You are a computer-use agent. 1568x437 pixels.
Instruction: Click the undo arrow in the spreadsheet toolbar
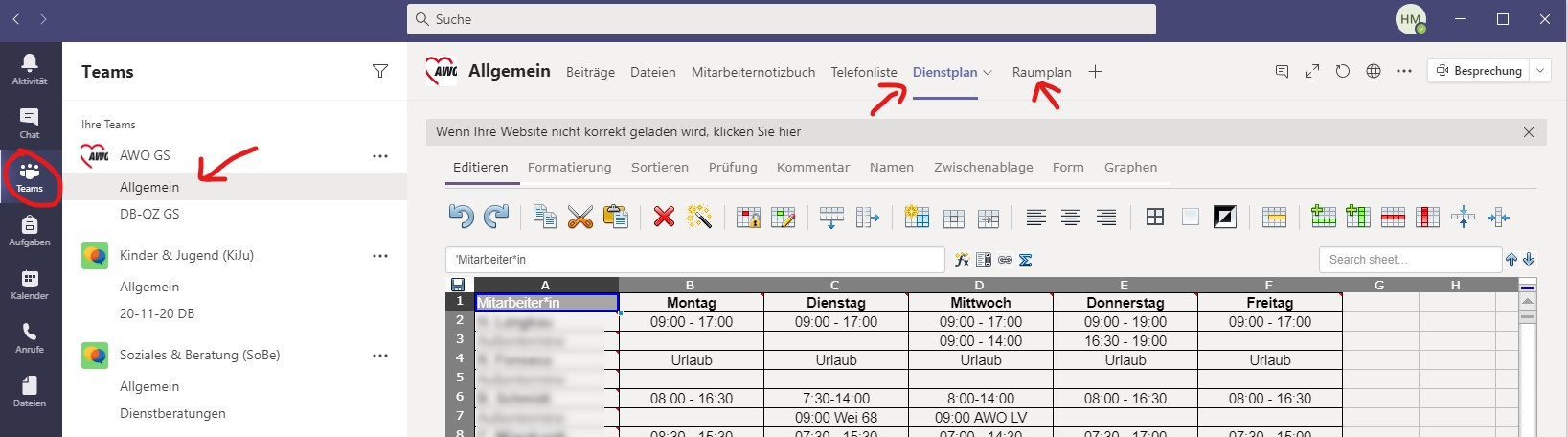click(x=462, y=217)
